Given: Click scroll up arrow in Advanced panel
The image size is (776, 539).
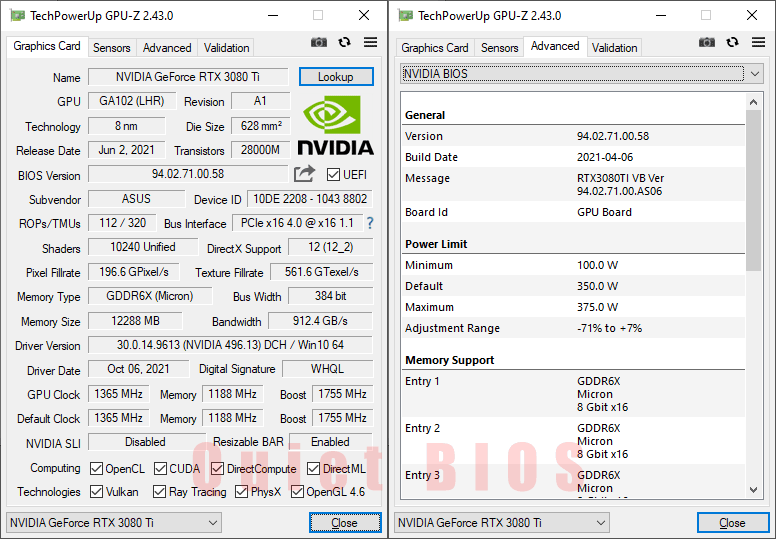Looking at the screenshot, I should pos(753,102).
